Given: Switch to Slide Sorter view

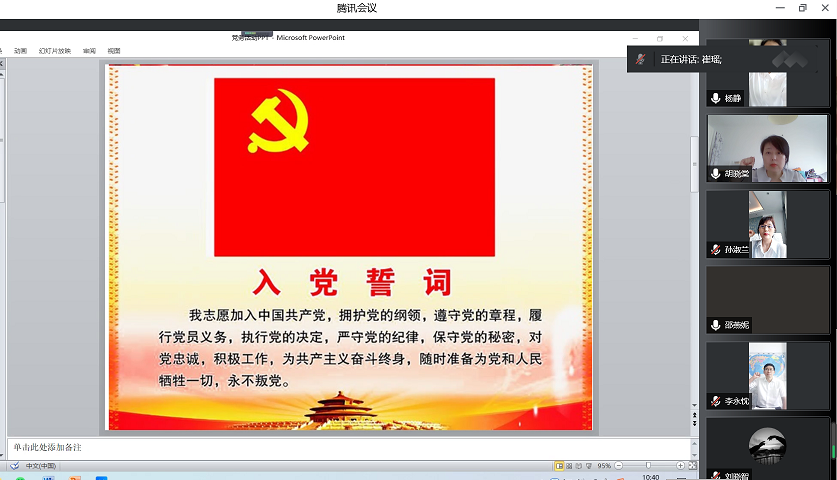Looking at the screenshot, I should pyautogui.click(x=570, y=466).
